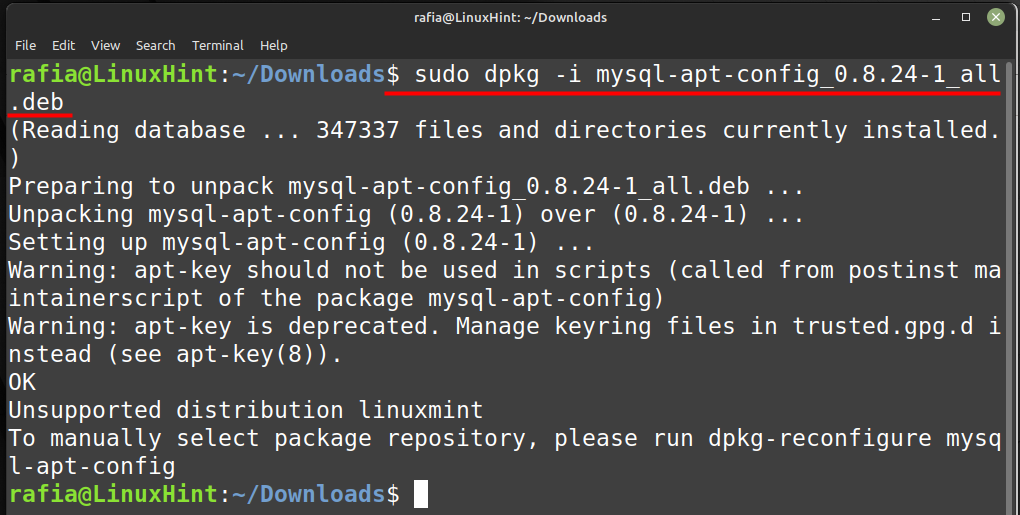Screen dimensions: 1020x515
Task: Open the Help menu
Action: click(x=274, y=46)
